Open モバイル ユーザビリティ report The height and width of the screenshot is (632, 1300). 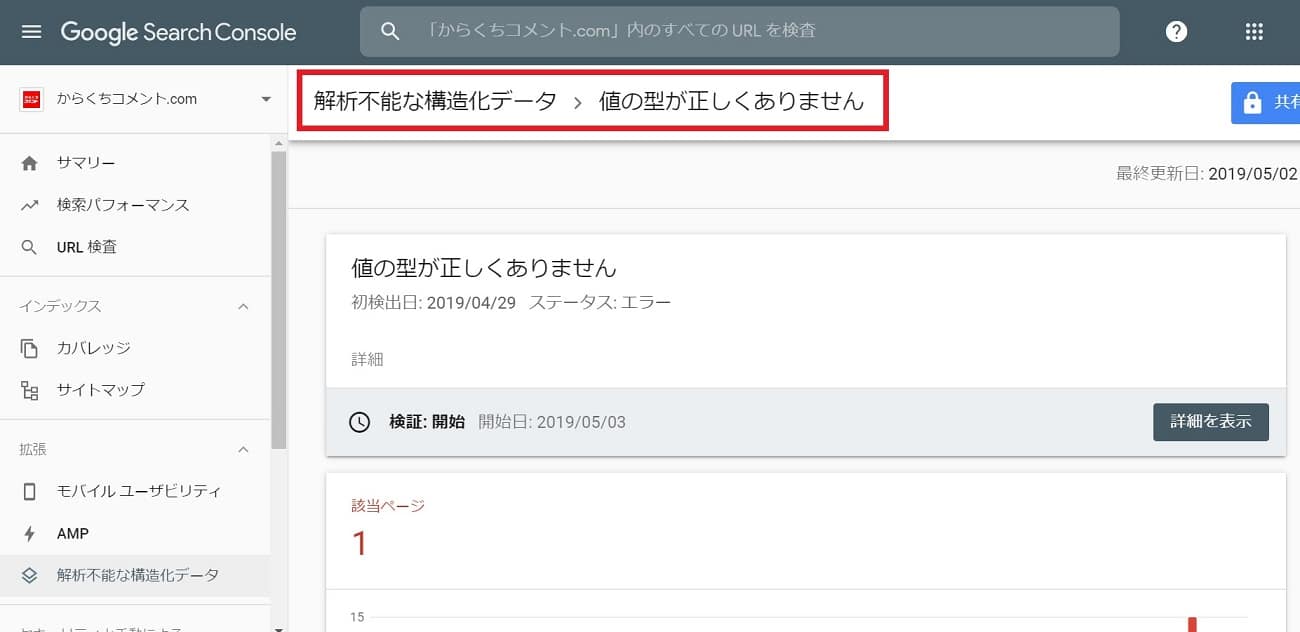click(x=139, y=492)
